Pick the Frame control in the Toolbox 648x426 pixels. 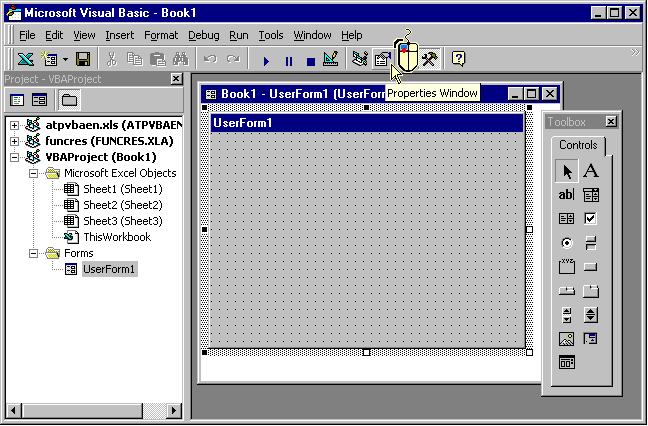pos(567,267)
